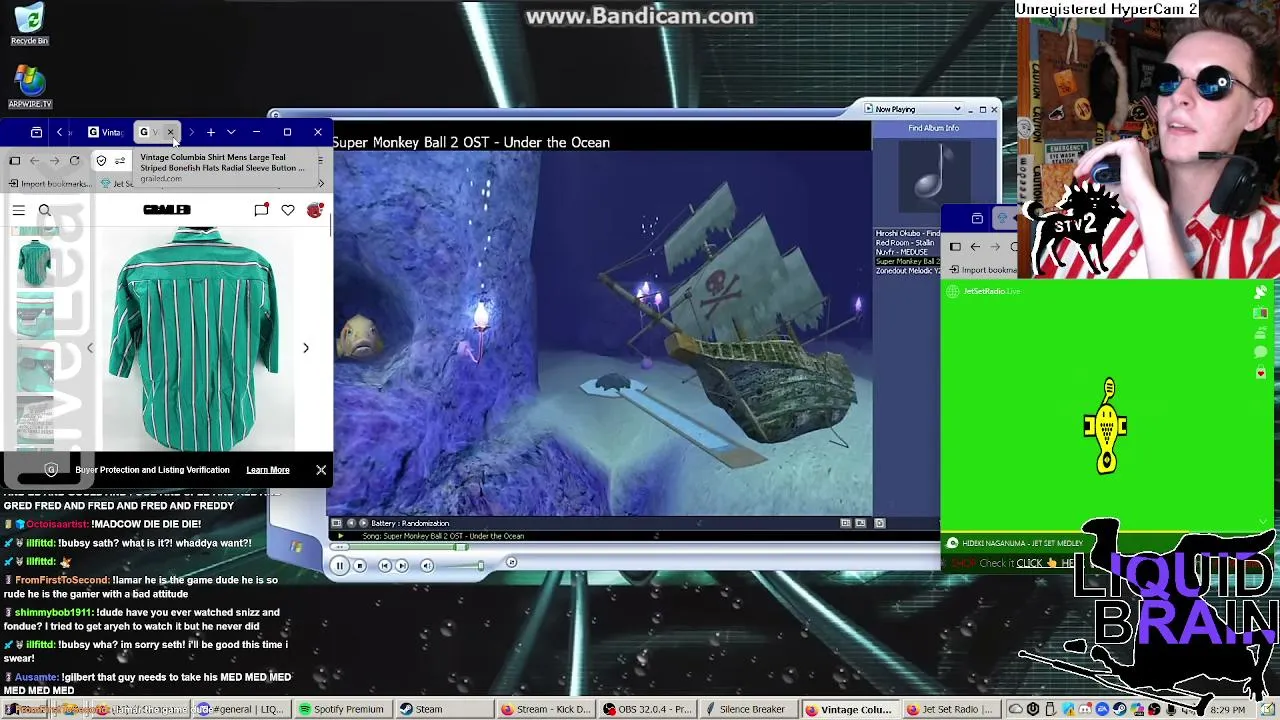Switch to OBS 32.0.4 taskbar item
This screenshot has width=1280, height=720.
[647, 710]
